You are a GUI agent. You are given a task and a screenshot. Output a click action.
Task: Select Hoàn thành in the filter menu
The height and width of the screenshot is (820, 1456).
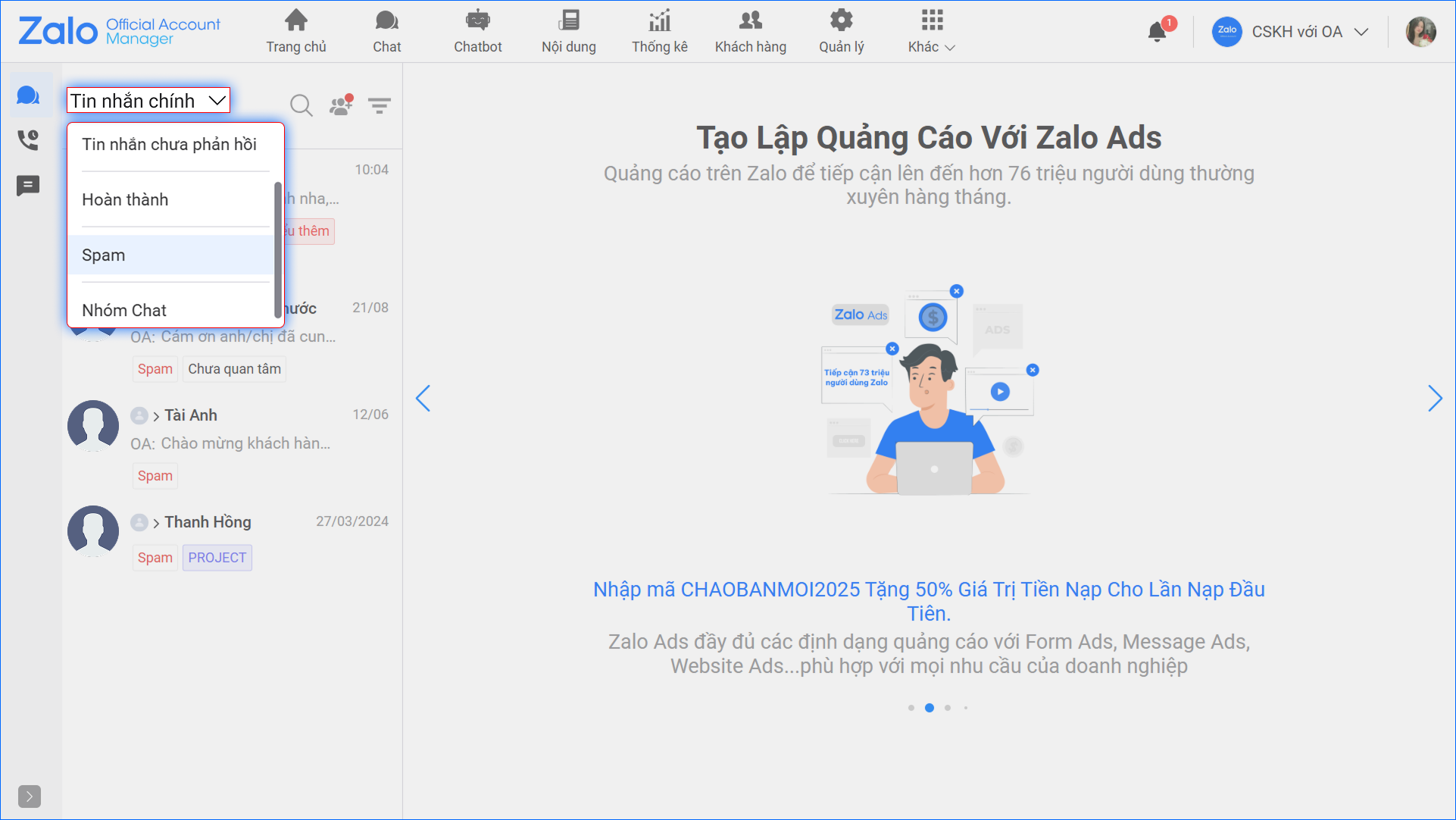point(125,200)
